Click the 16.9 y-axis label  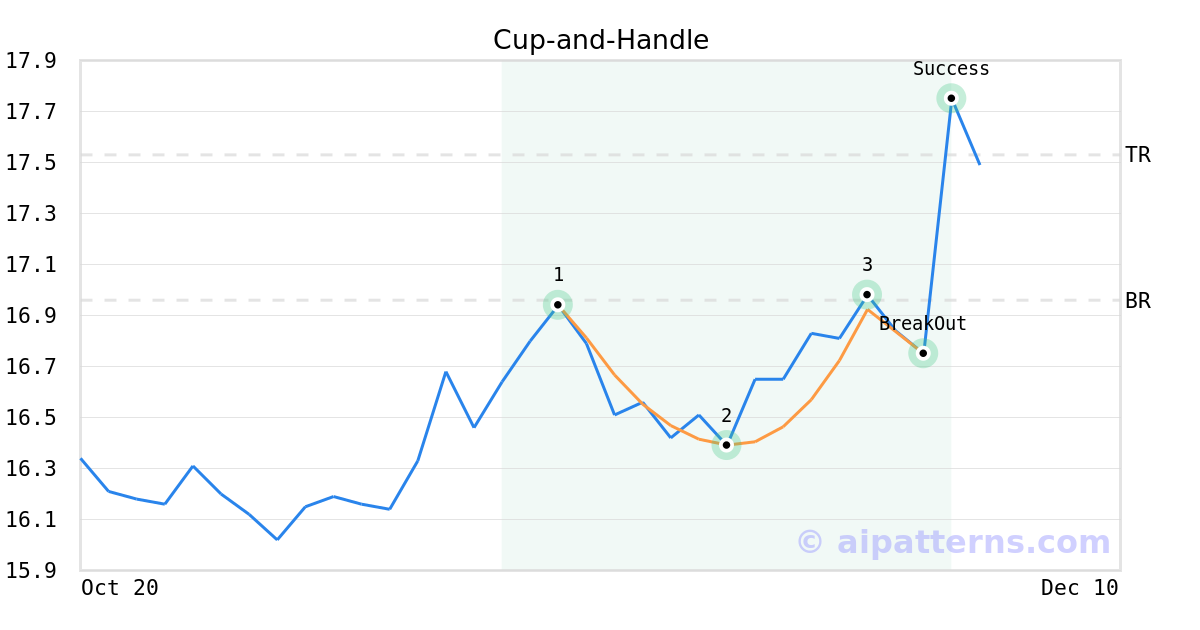pos(31,316)
